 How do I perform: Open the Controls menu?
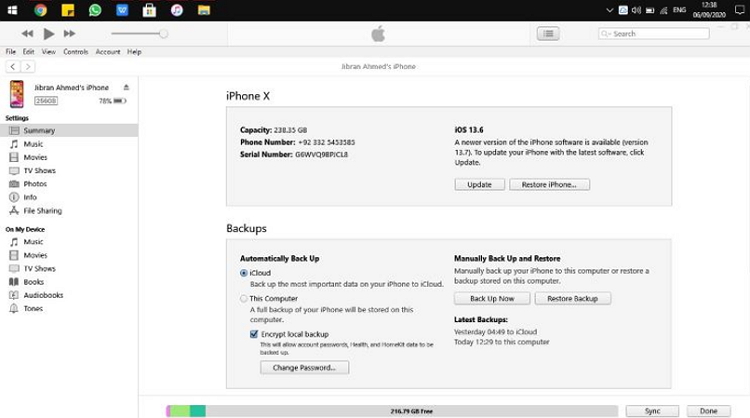click(76, 52)
